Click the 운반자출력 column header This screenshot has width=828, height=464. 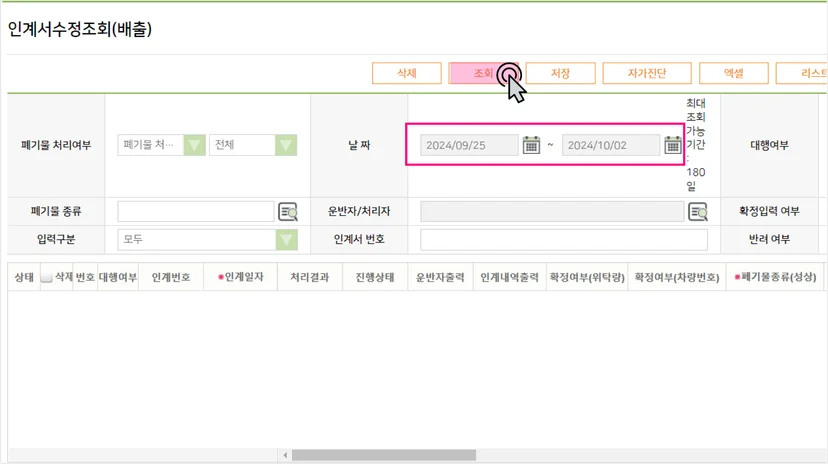point(440,277)
